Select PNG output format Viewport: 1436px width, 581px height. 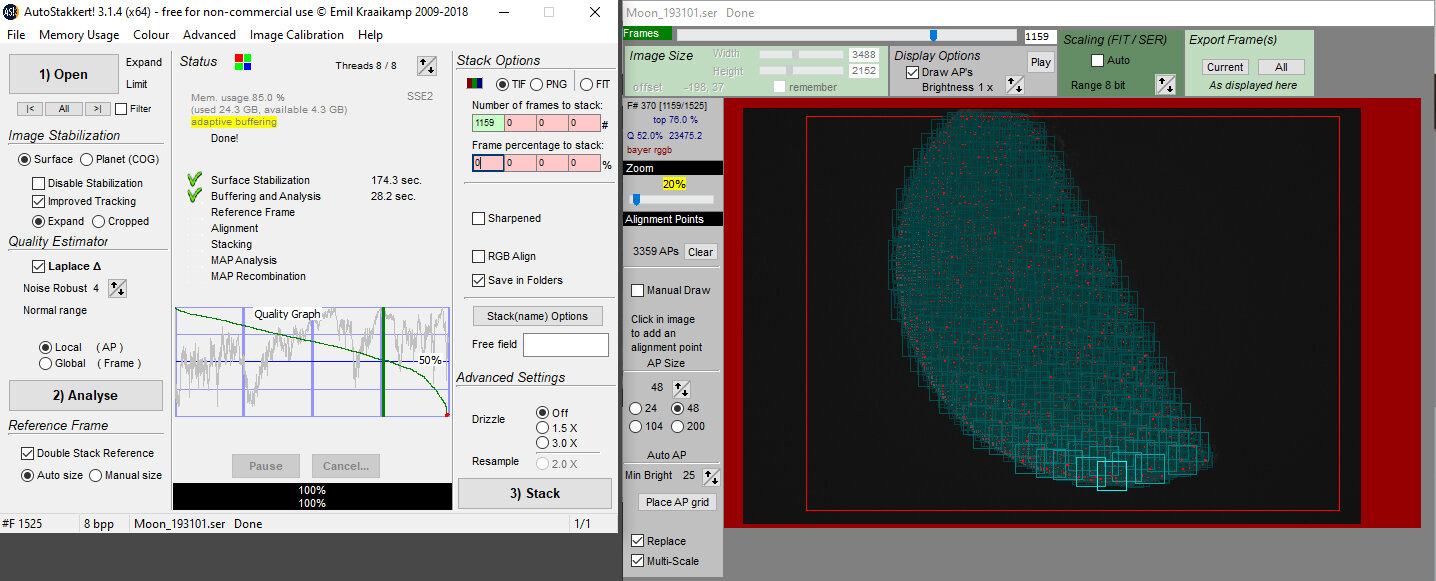tap(537, 85)
